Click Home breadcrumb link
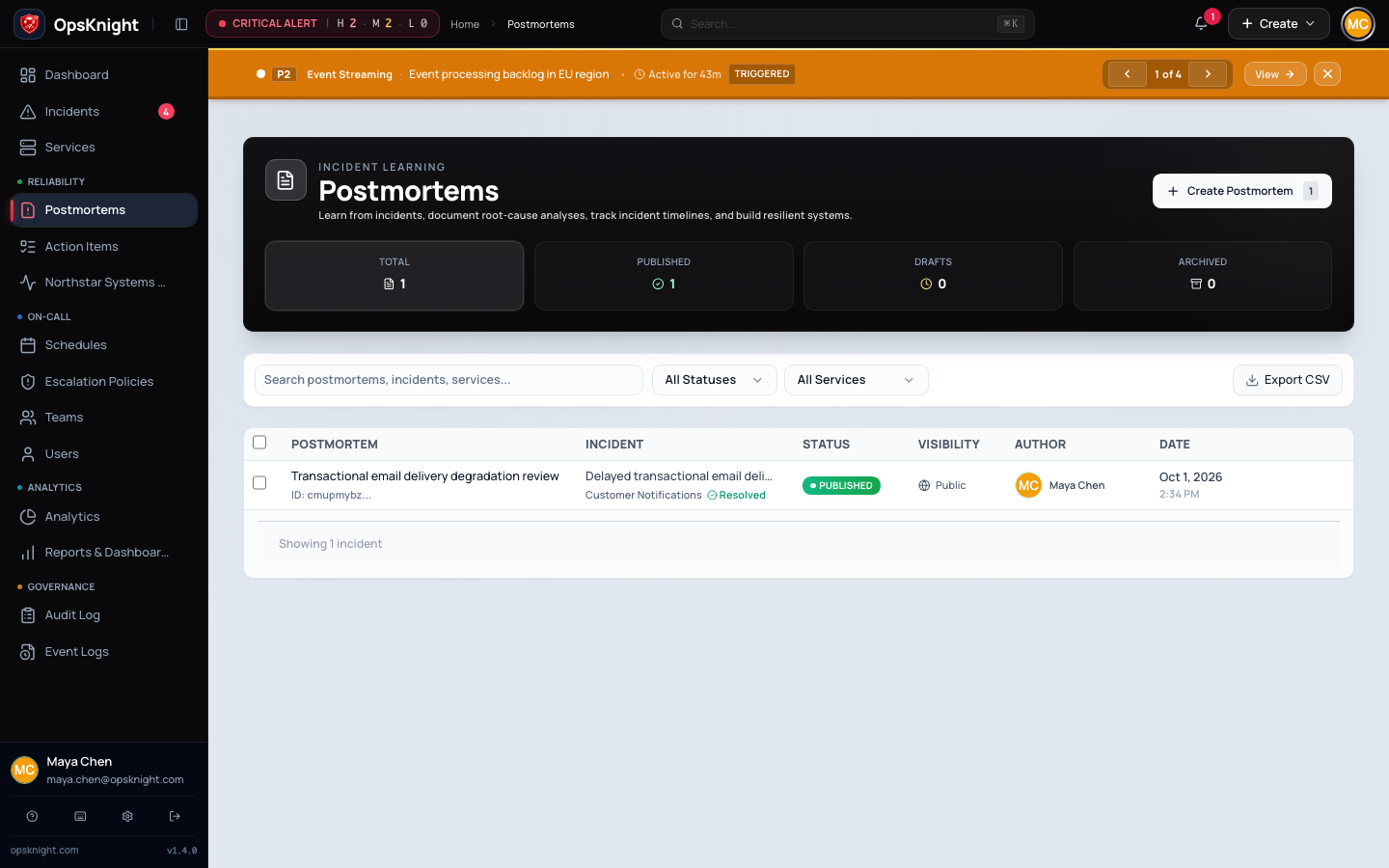This screenshot has height=868, width=1389. coord(465,24)
